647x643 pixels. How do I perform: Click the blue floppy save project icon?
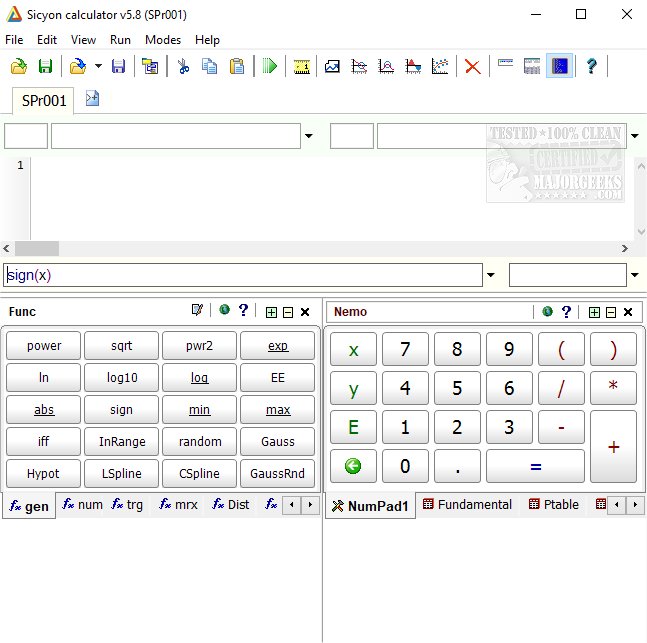click(118, 66)
